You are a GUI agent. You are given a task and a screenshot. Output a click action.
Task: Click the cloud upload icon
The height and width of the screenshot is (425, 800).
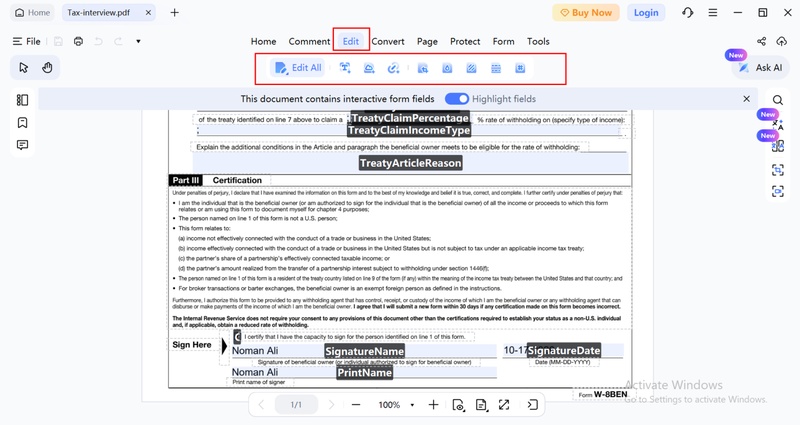click(782, 41)
